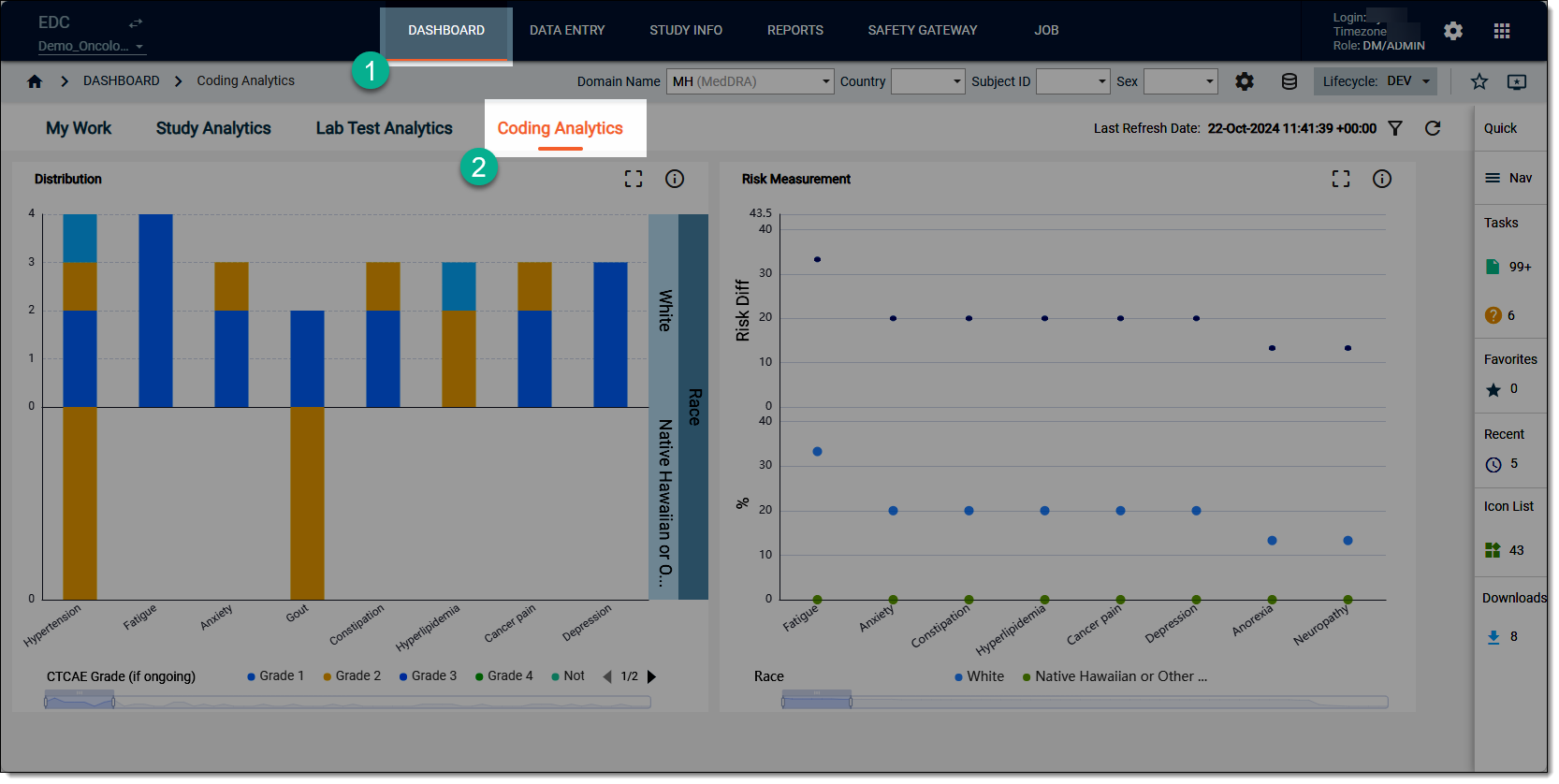Open the REPORTS menu
The width and height of the screenshot is (1559, 784).
(x=795, y=31)
